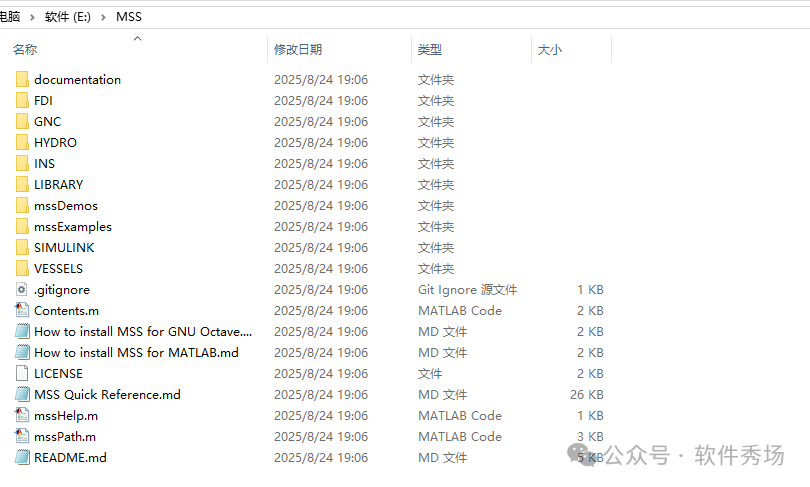Click the README.md file icon
Image resolution: width=810 pixels, height=487 pixels.
22,458
